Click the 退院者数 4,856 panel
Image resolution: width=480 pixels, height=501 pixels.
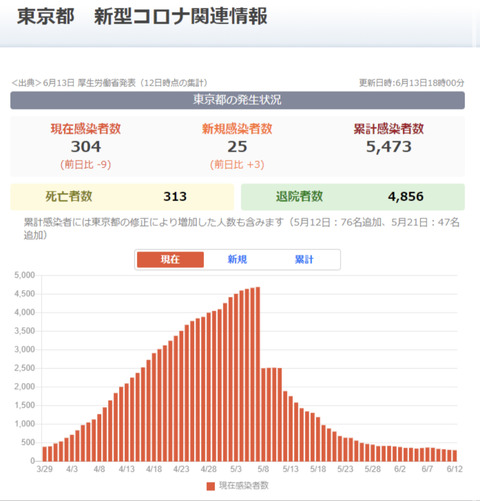(353, 197)
